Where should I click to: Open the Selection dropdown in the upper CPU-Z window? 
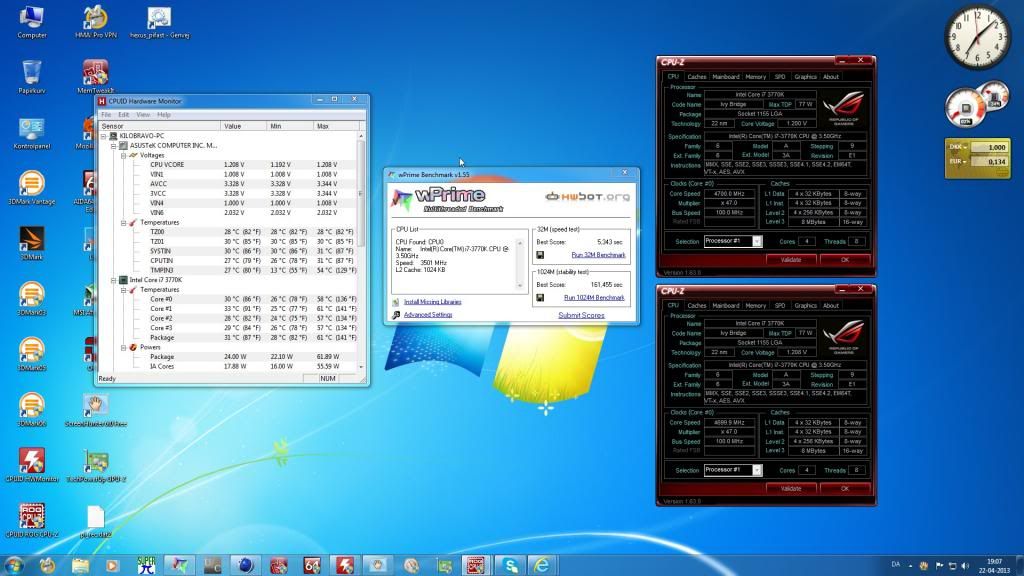pos(756,242)
